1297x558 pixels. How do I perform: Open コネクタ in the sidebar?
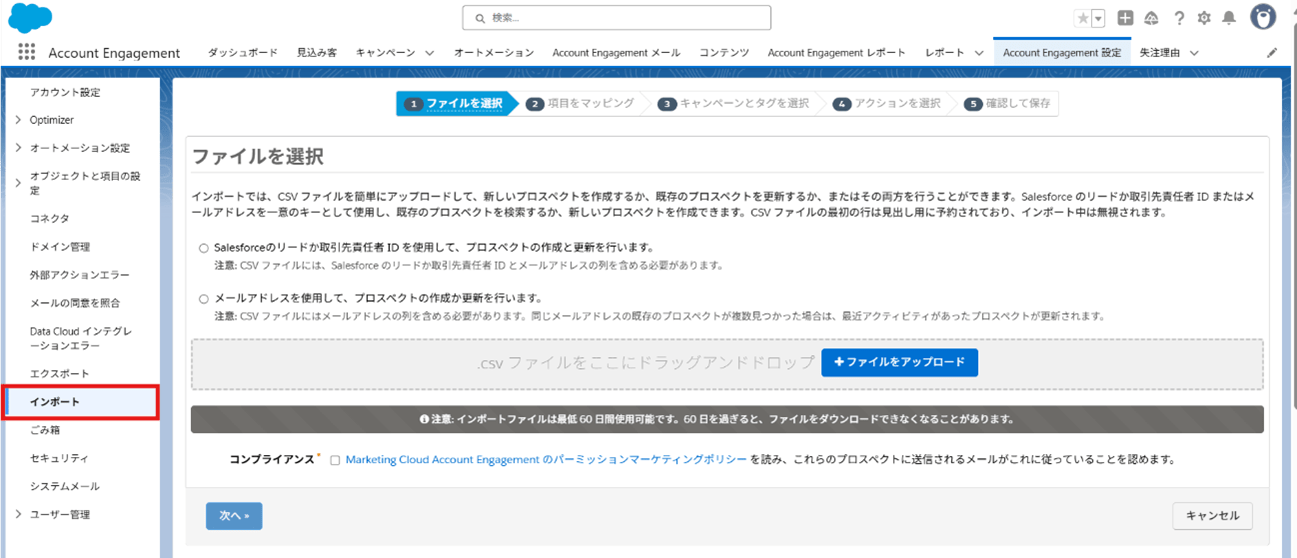(x=49, y=218)
